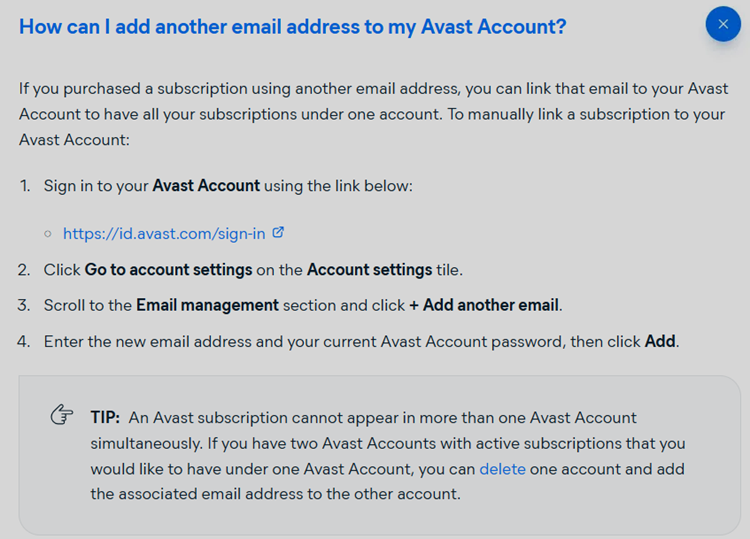Screen dimensions: 750x539
Task: Click the step number 4 marker
Action: [23, 341]
